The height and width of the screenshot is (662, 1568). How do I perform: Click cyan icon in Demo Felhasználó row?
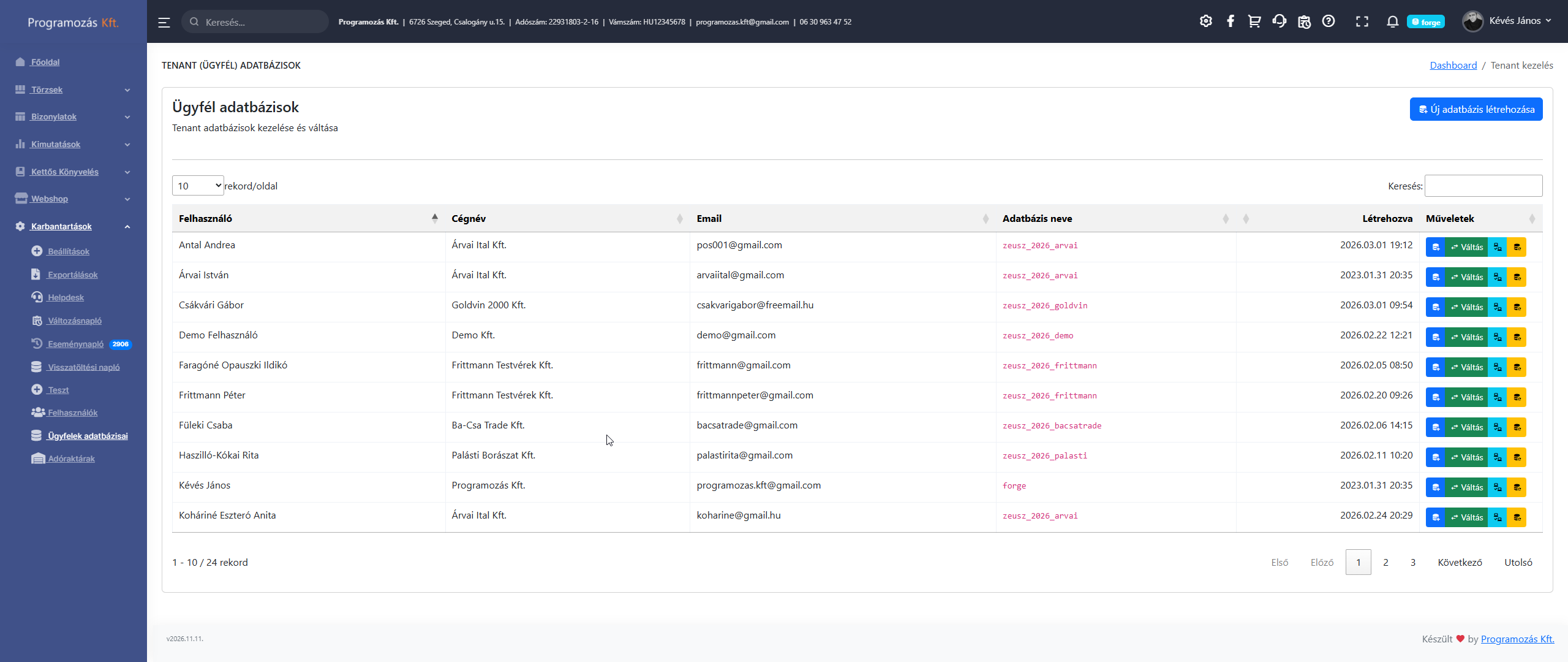1497,337
